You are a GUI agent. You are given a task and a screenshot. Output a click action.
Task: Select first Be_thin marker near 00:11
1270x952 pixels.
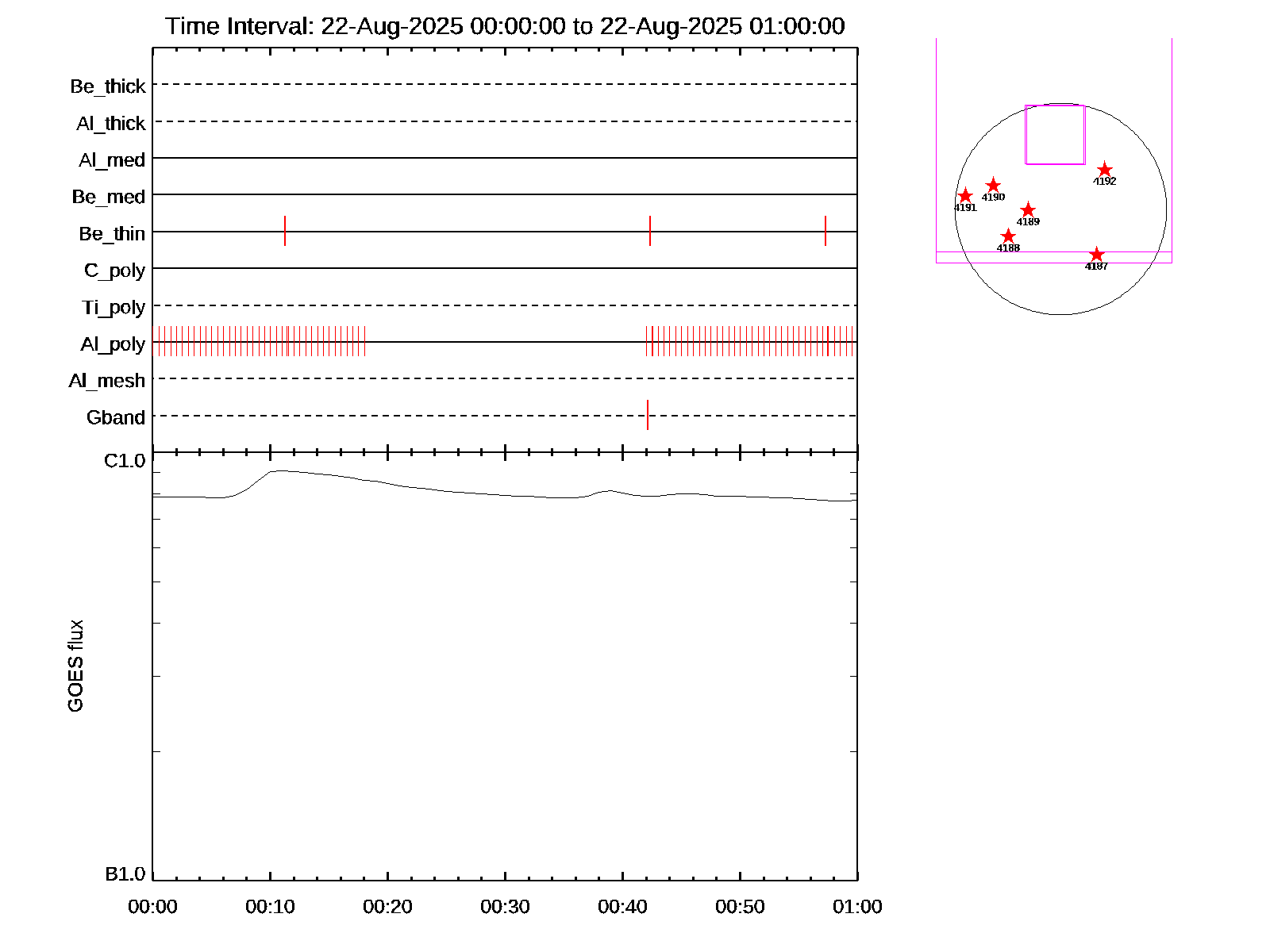pos(285,231)
